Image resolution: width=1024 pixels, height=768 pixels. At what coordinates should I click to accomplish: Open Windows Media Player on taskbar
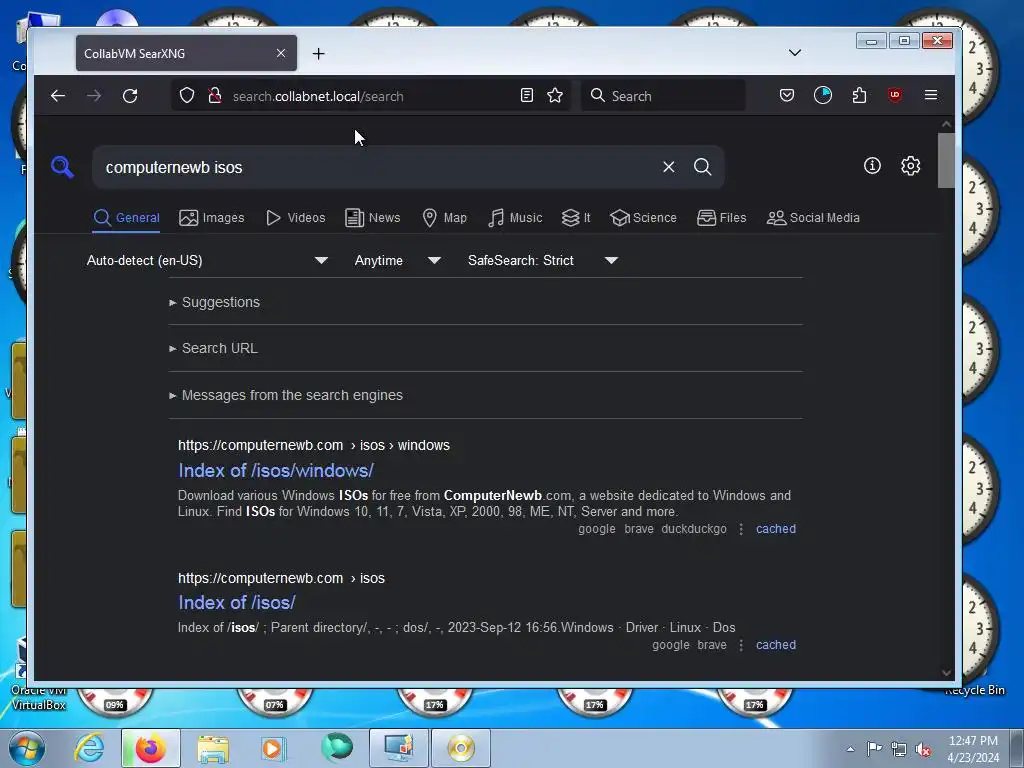tap(273, 748)
